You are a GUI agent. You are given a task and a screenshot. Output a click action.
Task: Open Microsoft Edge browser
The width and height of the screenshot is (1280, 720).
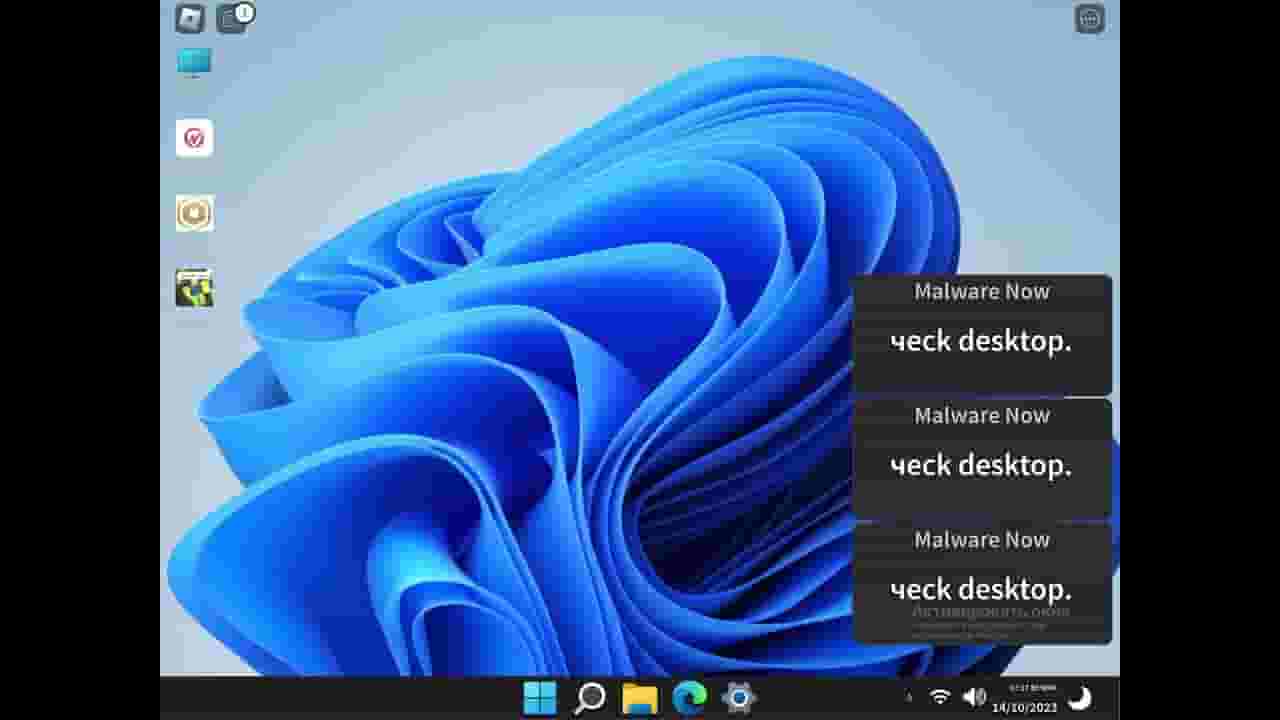689,697
